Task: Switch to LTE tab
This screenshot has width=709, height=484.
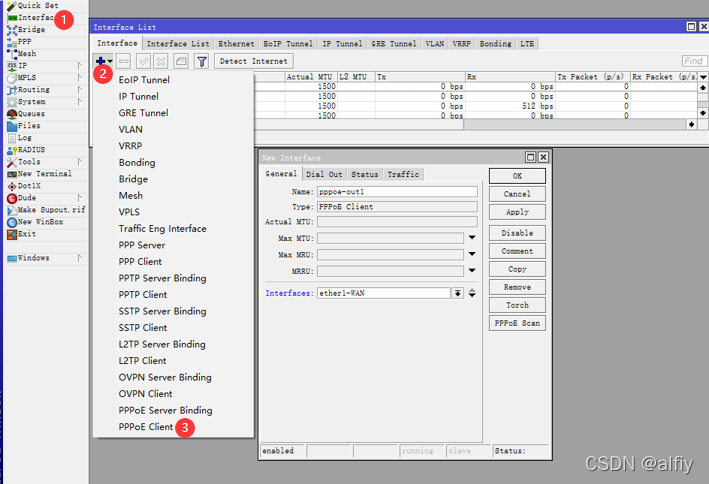Action: [x=527, y=44]
